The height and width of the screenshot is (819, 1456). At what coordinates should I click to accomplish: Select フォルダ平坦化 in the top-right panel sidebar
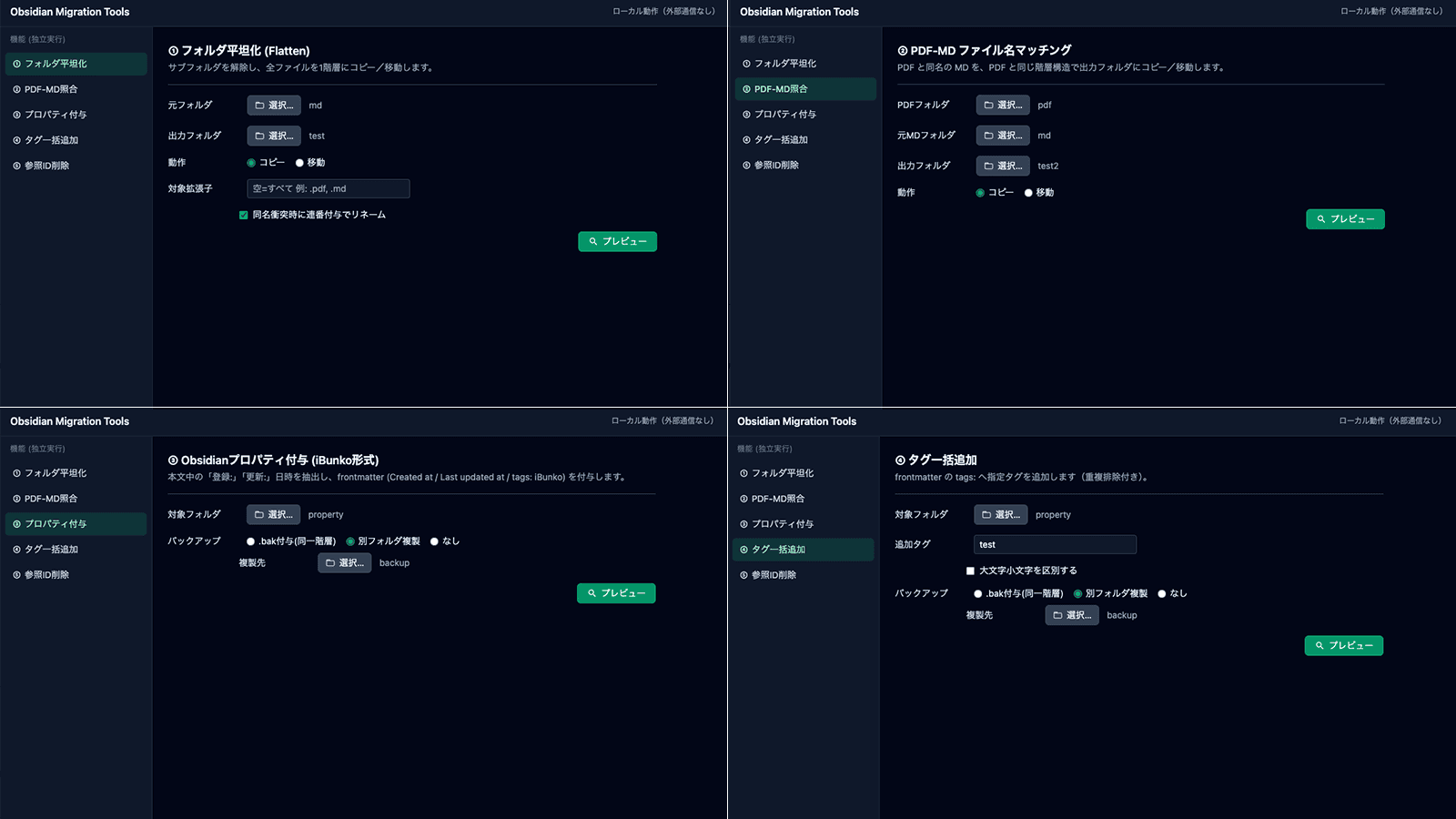[805, 64]
